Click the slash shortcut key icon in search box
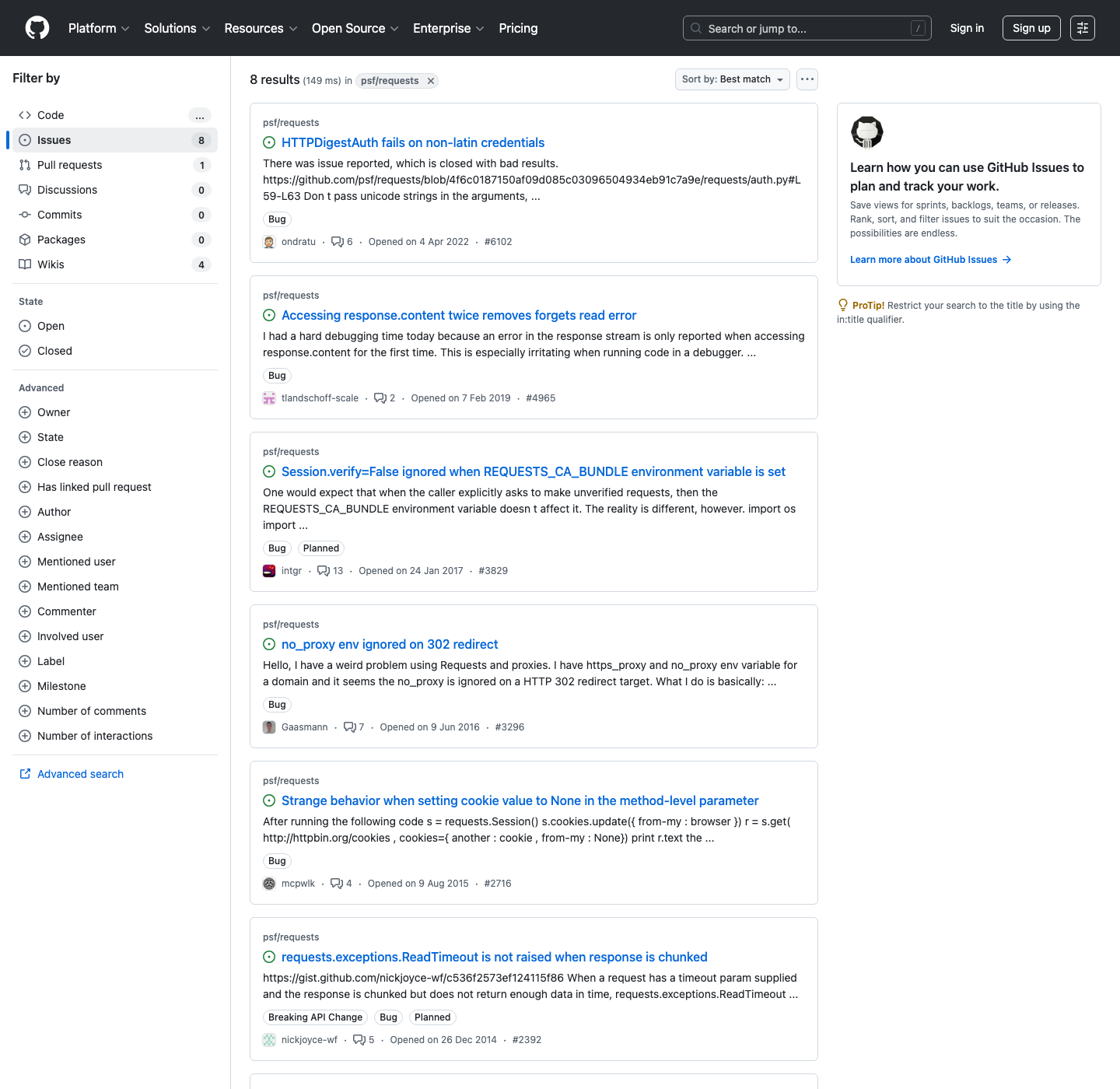Image resolution: width=1120 pixels, height=1089 pixels. click(918, 28)
